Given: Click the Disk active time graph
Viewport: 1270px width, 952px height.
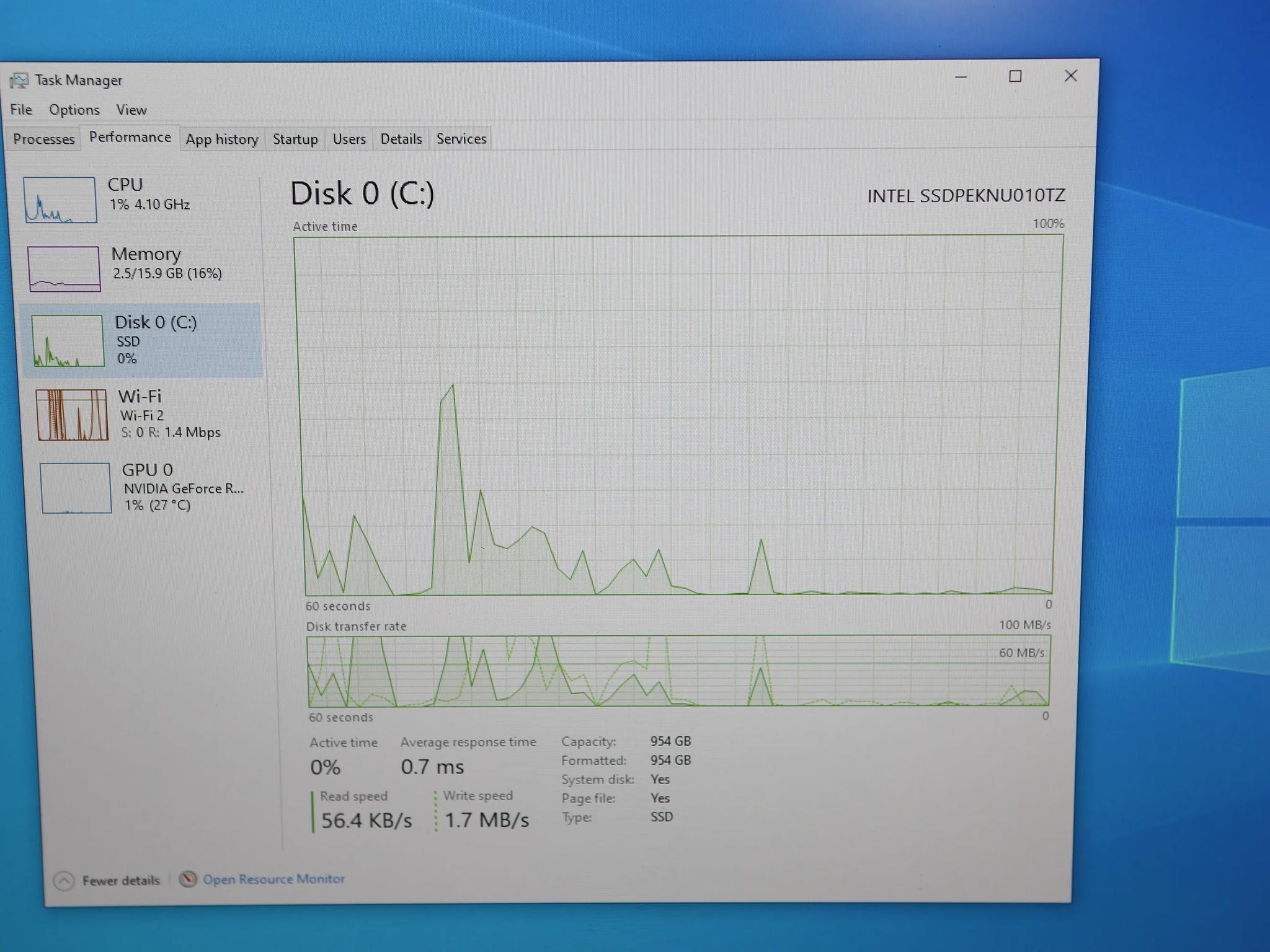Looking at the screenshot, I should pos(678,414).
